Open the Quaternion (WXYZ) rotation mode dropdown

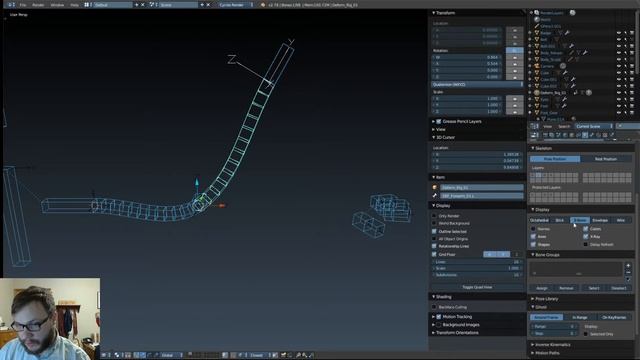click(477, 84)
